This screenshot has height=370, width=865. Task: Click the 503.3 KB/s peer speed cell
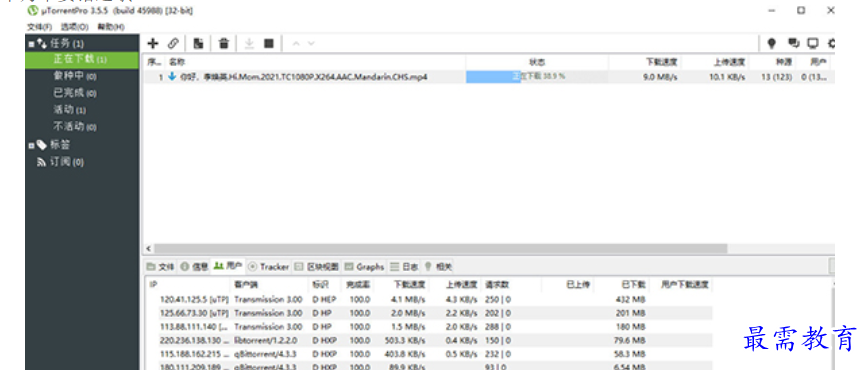pyautogui.click(x=405, y=340)
